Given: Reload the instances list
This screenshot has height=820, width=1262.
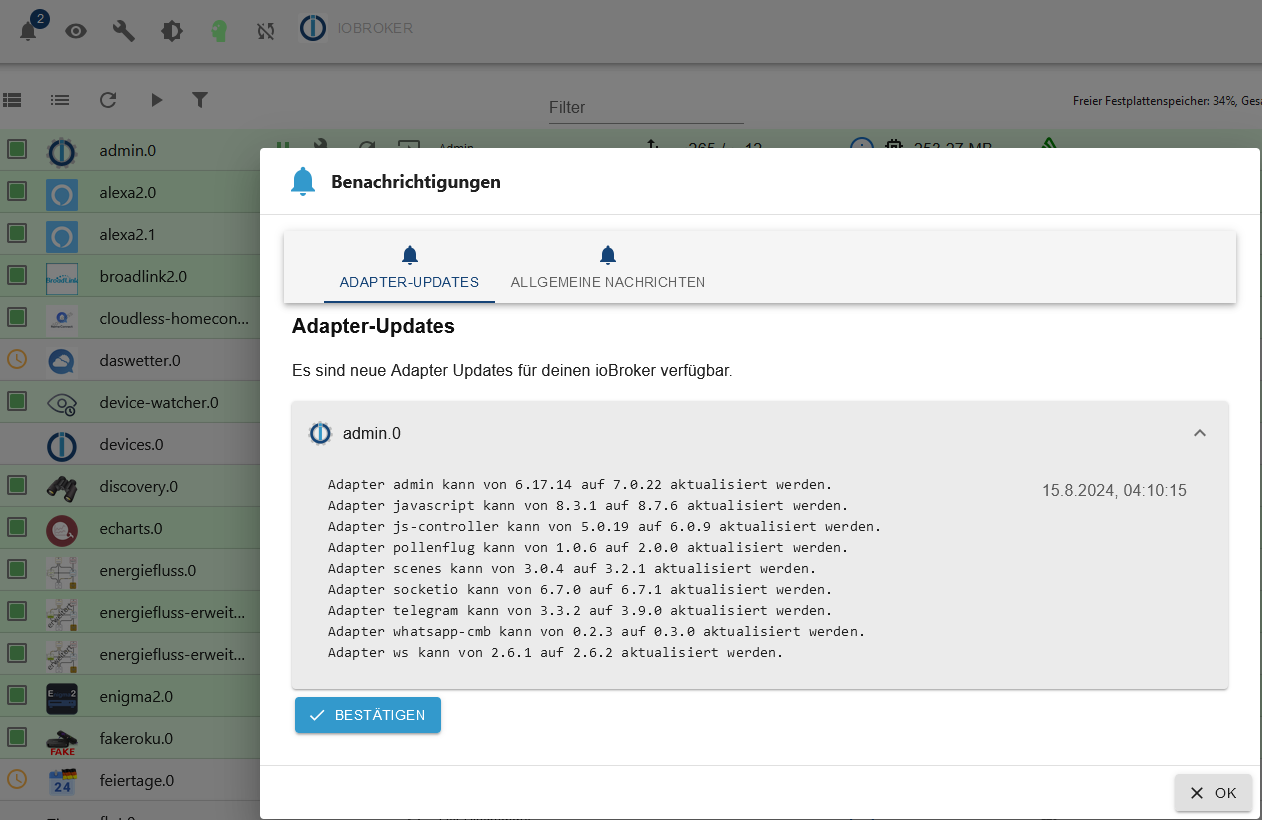Looking at the screenshot, I should 108,100.
